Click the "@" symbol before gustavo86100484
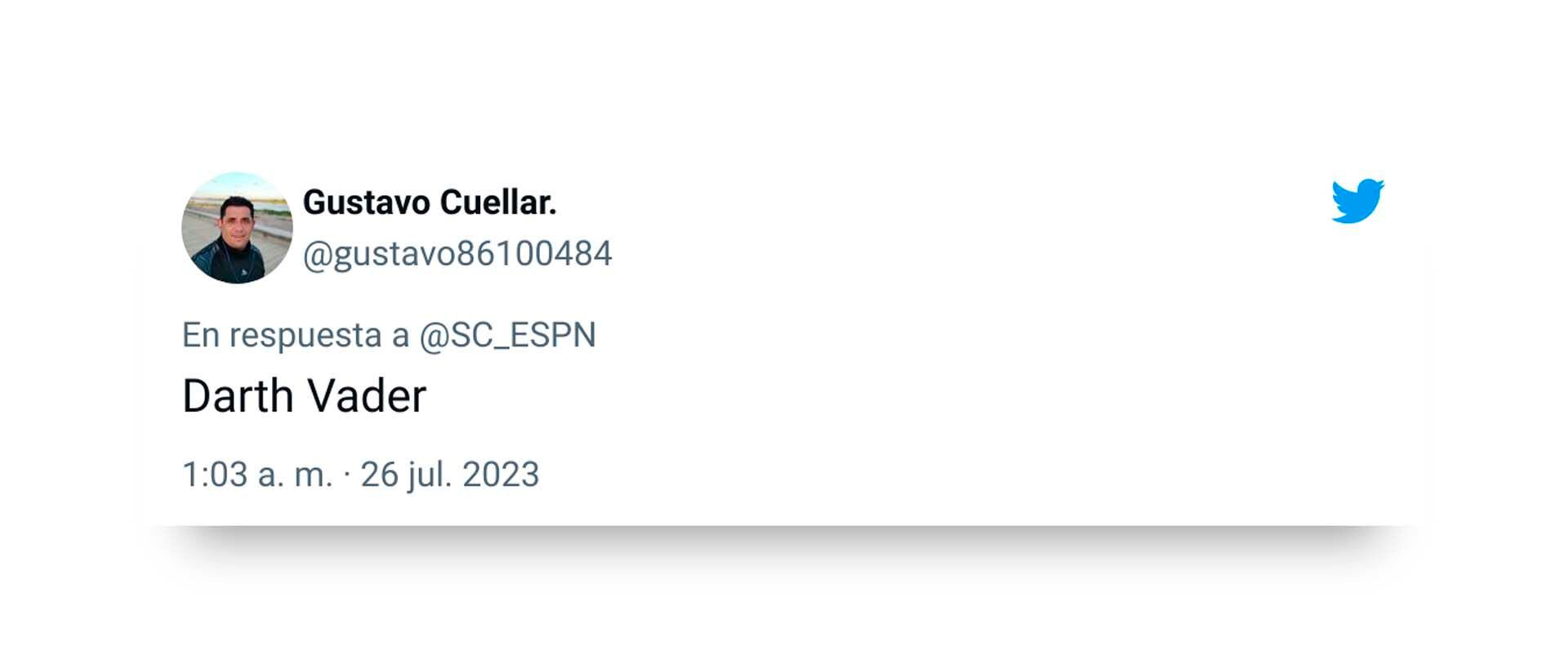Viewport: 1568px width, 670px height. pyautogui.click(x=317, y=255)
